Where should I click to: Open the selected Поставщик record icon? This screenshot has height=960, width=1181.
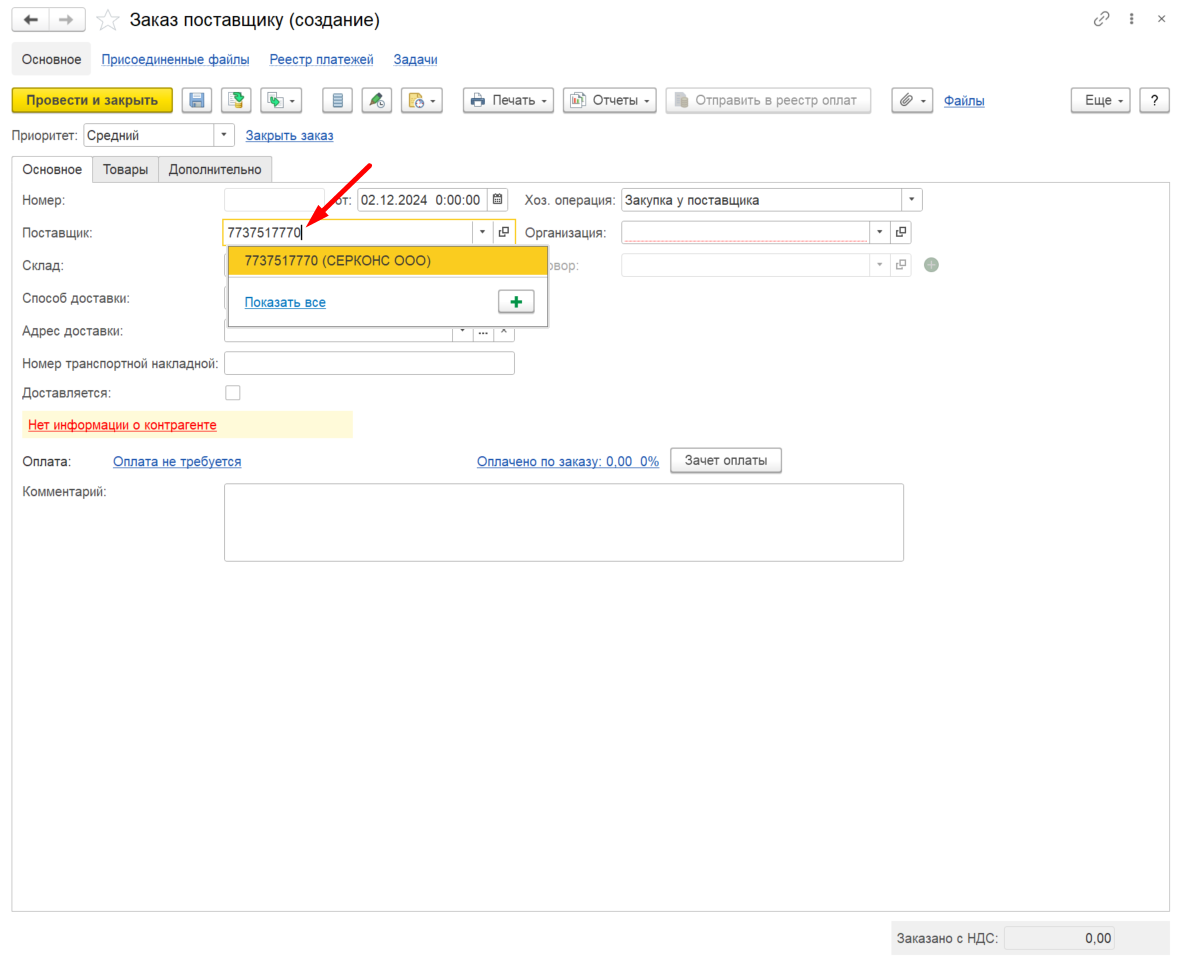tap(504, 232)
